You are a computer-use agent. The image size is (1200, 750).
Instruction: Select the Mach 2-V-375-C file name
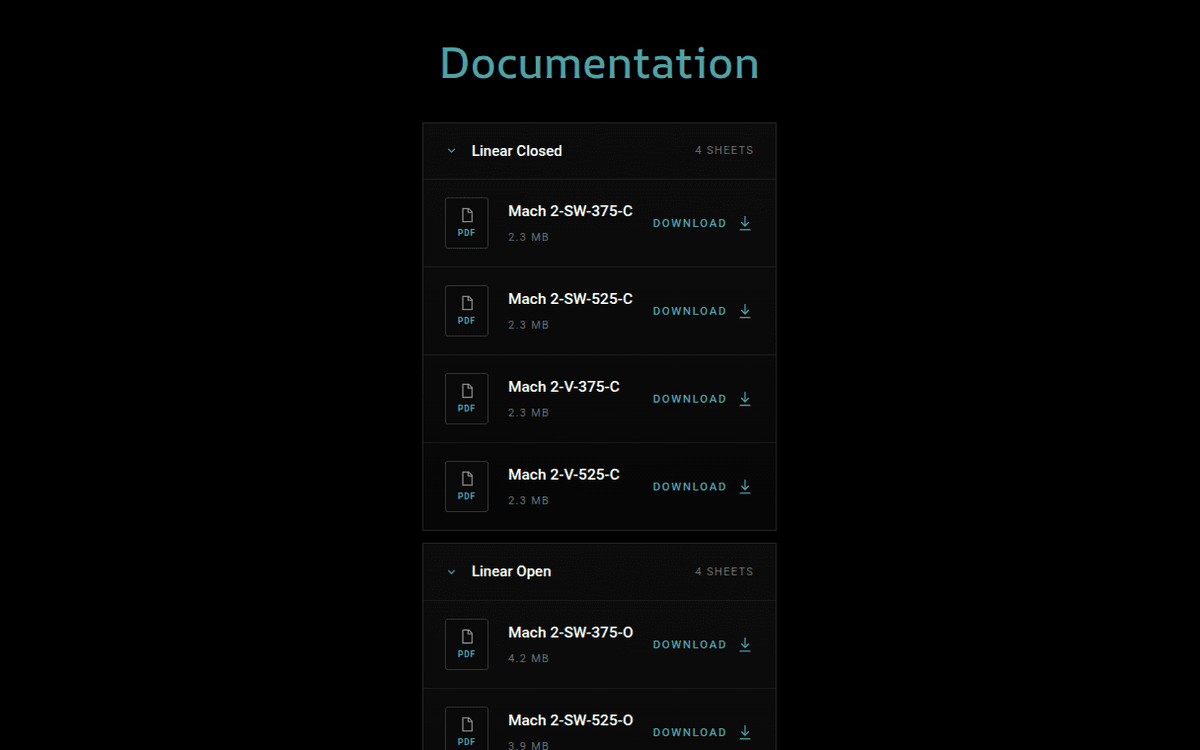(564, 387)
